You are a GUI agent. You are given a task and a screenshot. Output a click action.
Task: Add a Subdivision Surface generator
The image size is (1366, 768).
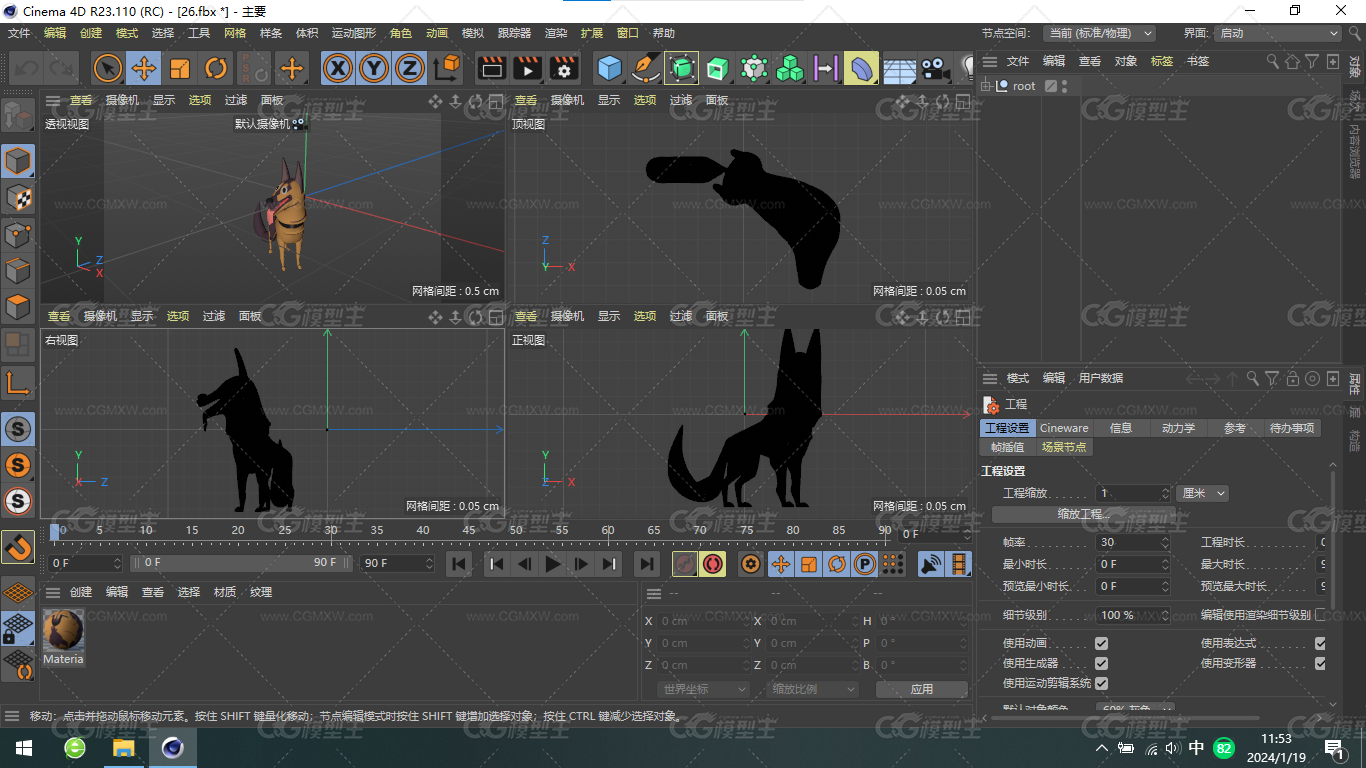pos(682,68)
